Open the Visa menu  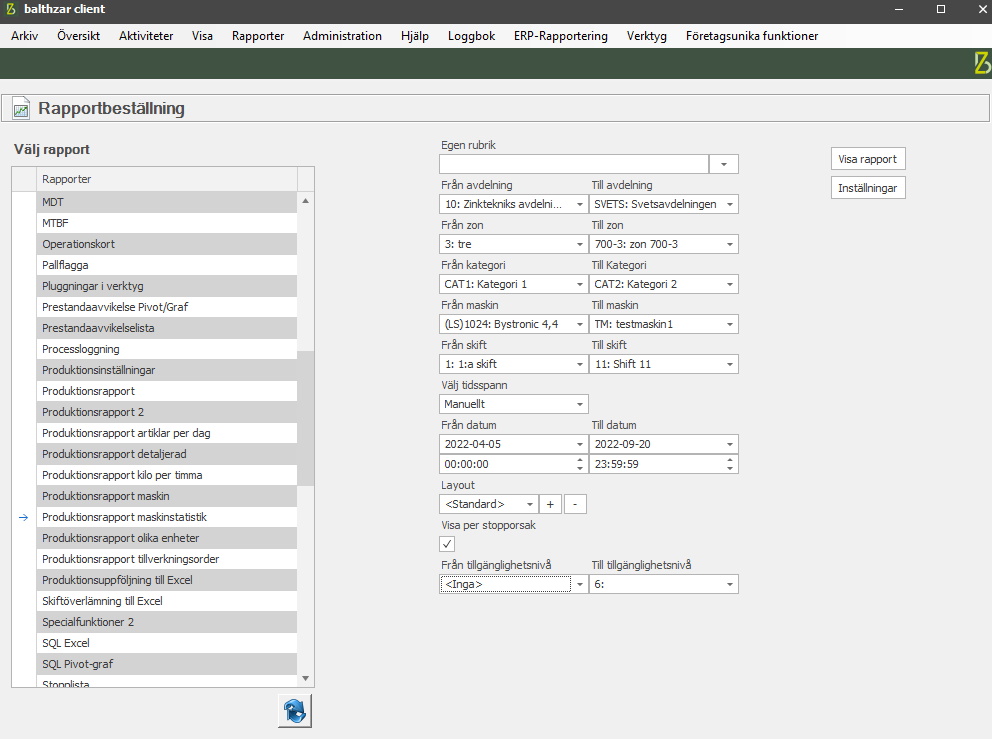coord(202,36)
